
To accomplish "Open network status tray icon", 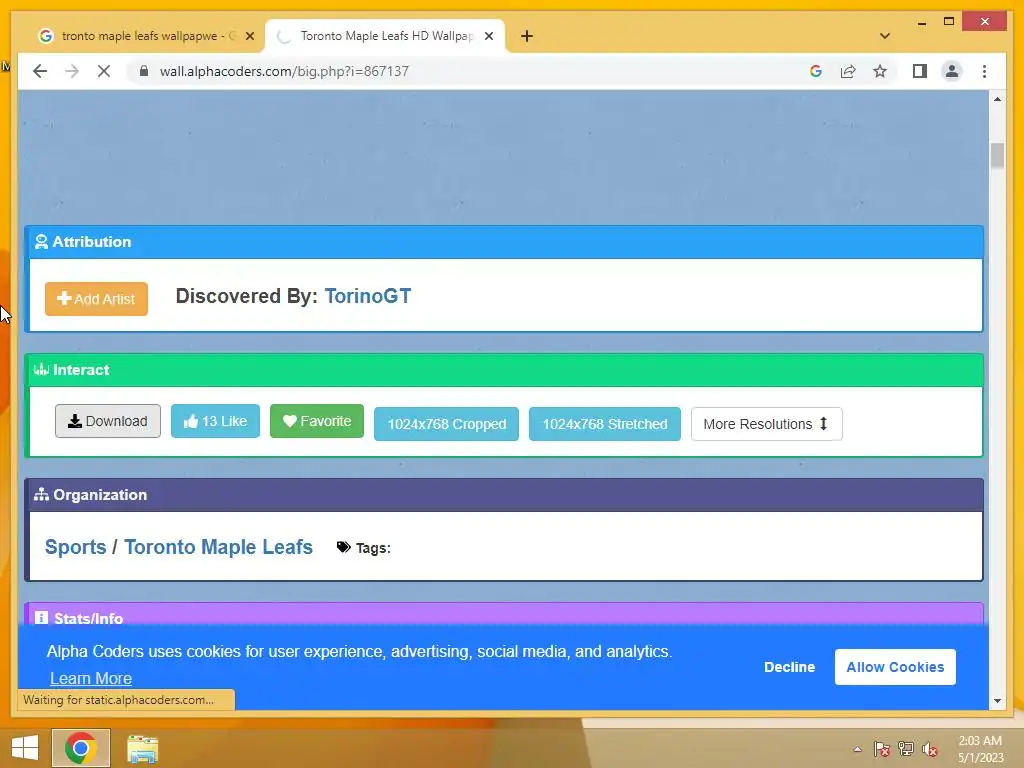I will pyautogui.click(x=905, y=749).
